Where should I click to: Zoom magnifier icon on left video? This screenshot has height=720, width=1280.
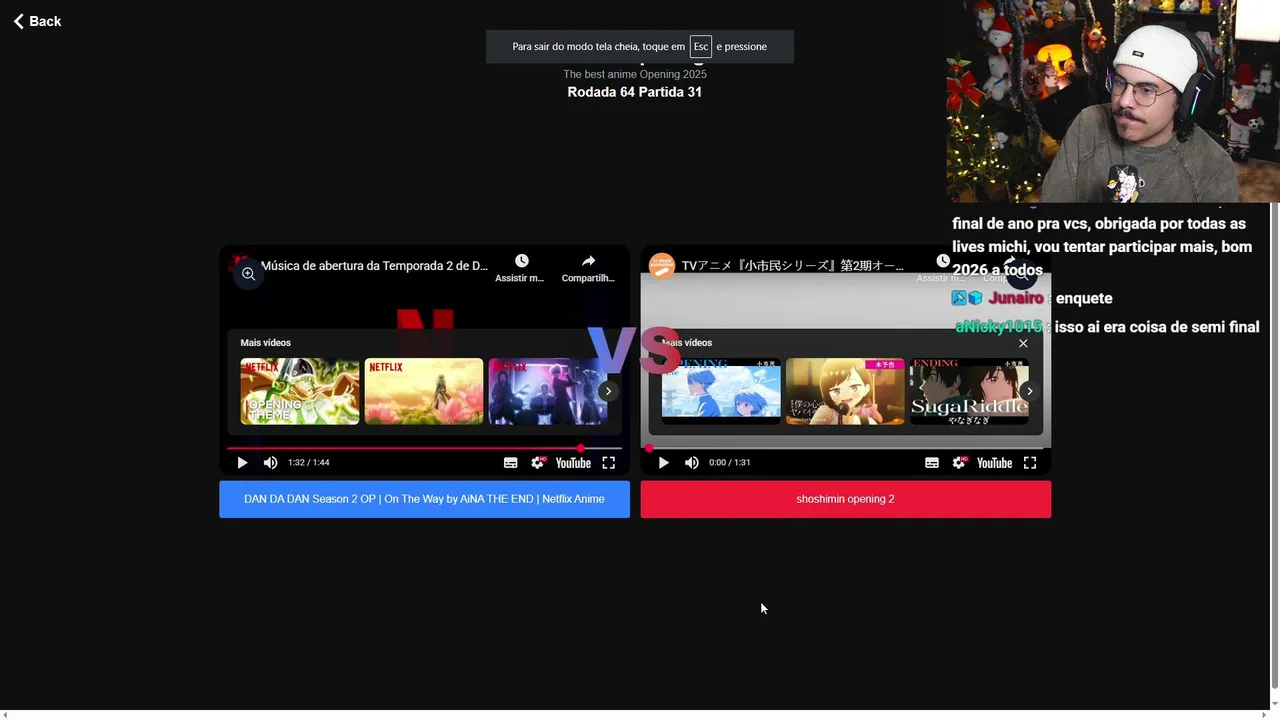(248, 274)
